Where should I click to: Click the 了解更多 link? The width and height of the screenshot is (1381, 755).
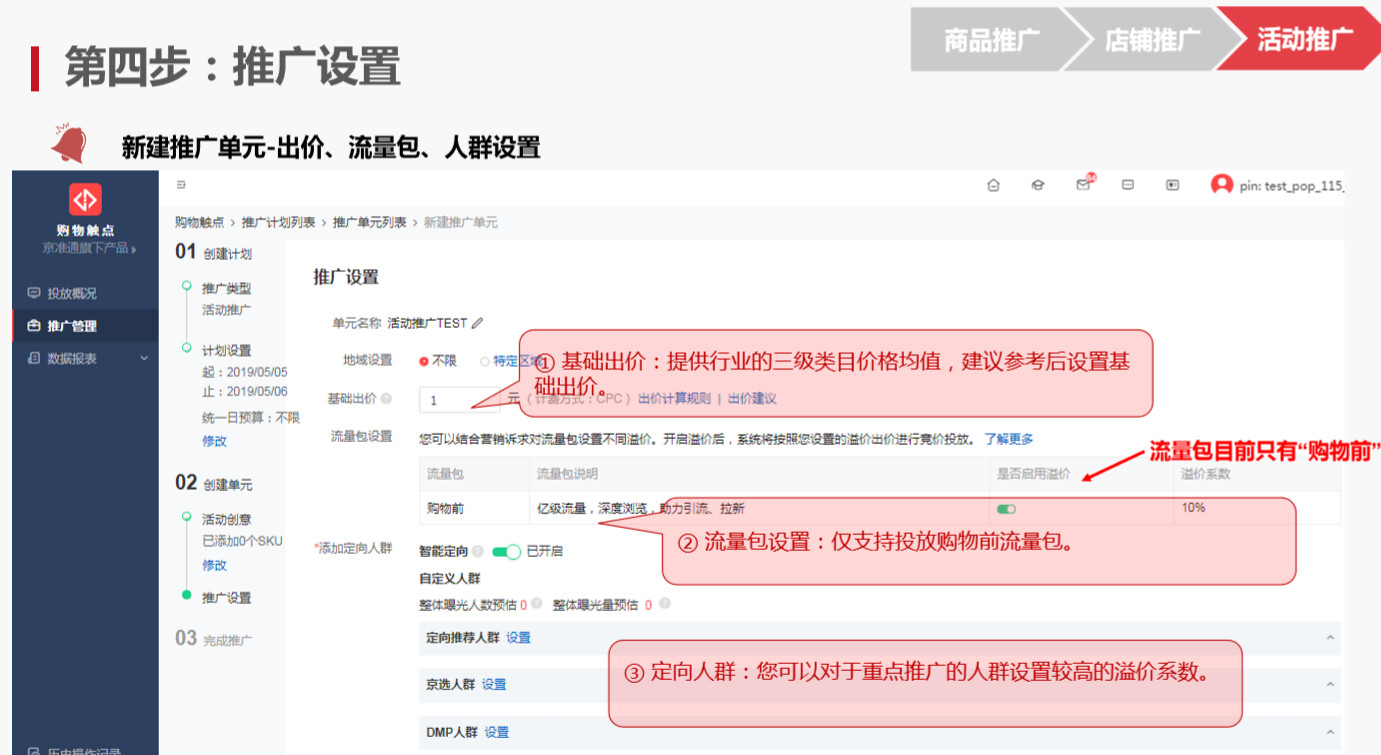[x=1008, y=439]
